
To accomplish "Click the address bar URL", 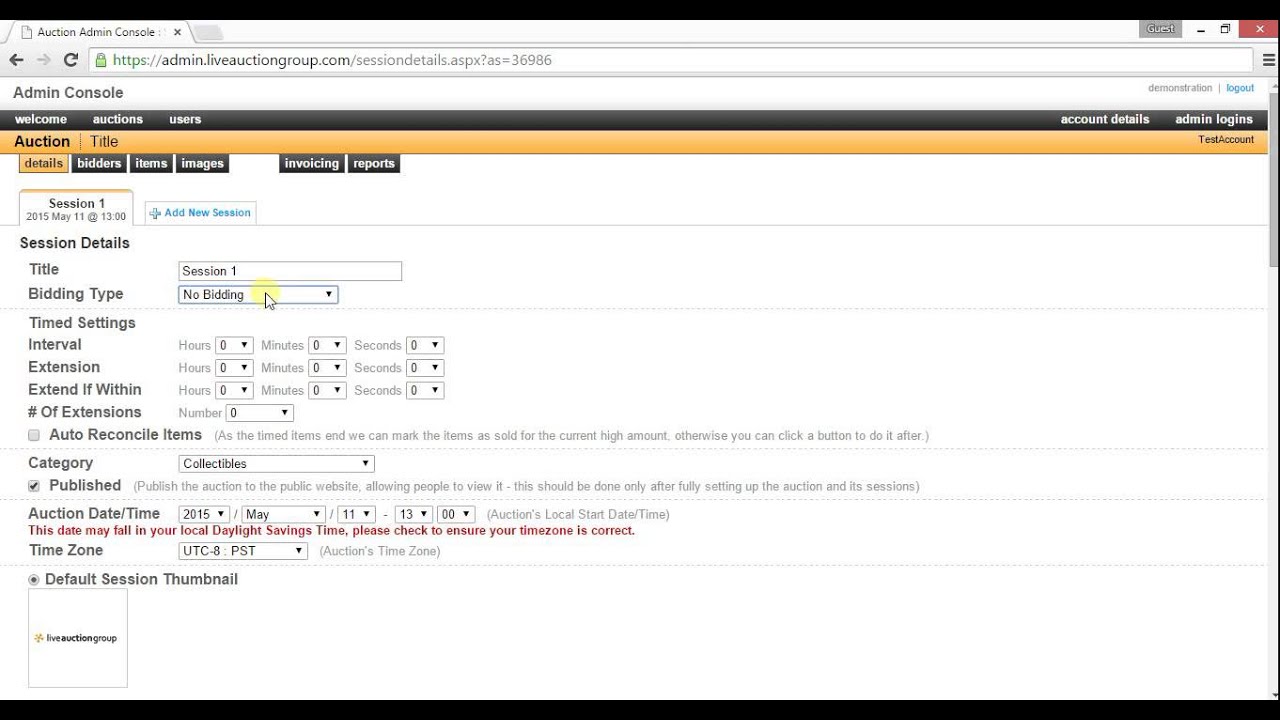I will [332, 60].
